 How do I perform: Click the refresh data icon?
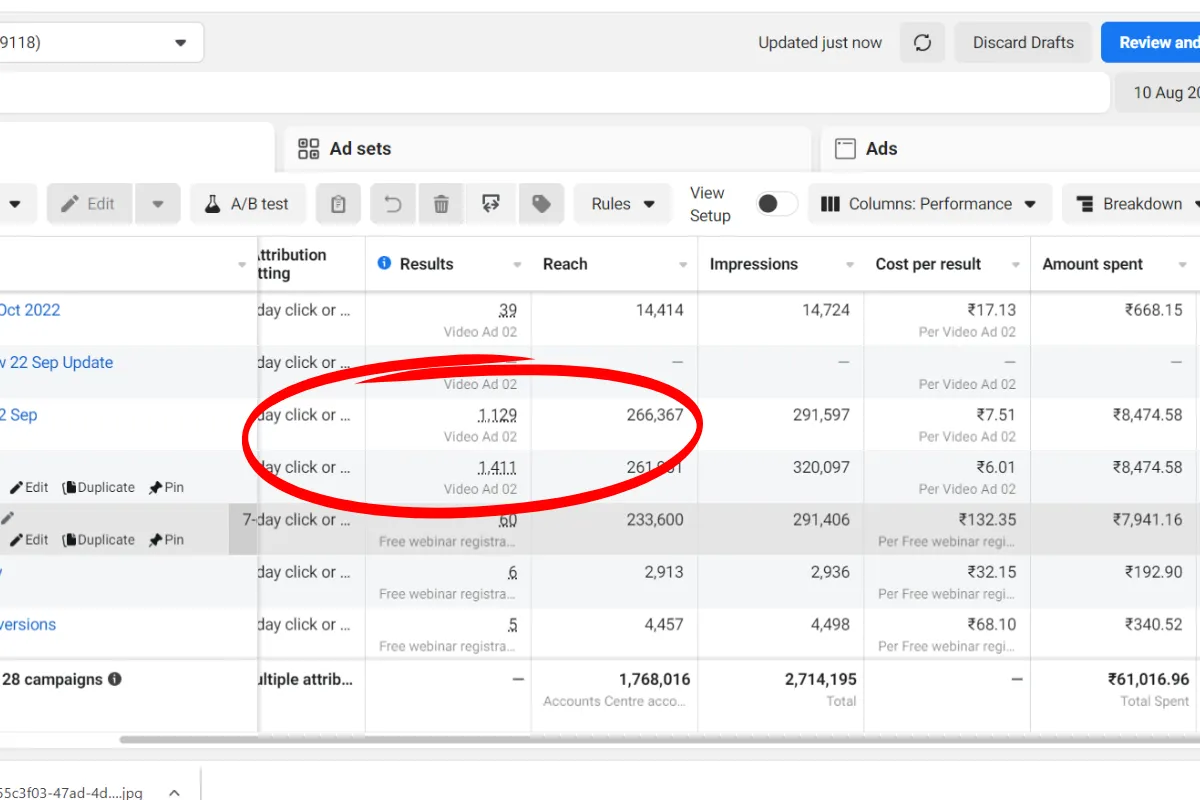point(922,43)
